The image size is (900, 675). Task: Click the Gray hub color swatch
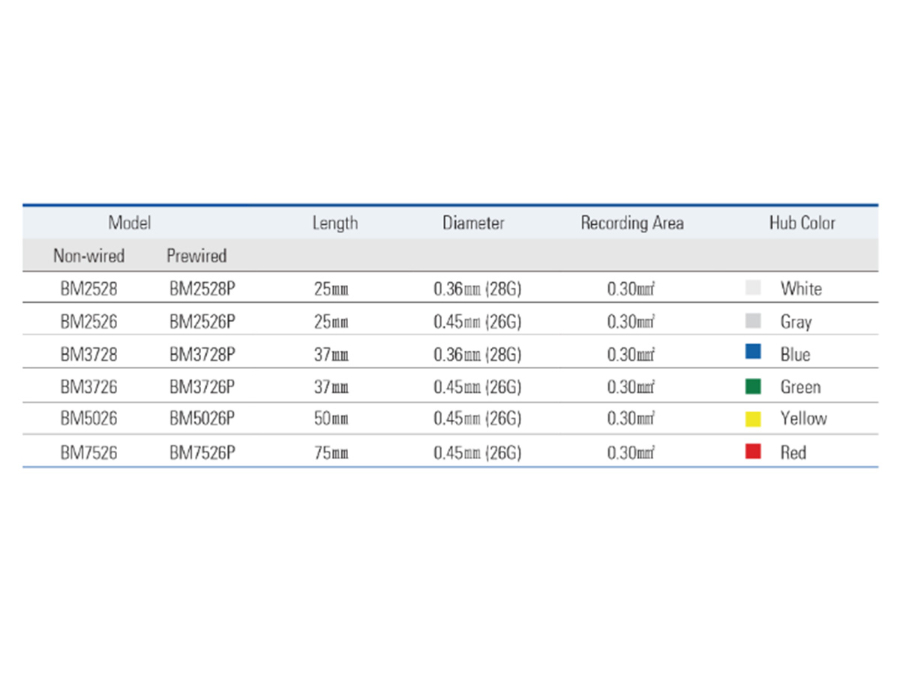click(x=753, y=320)
